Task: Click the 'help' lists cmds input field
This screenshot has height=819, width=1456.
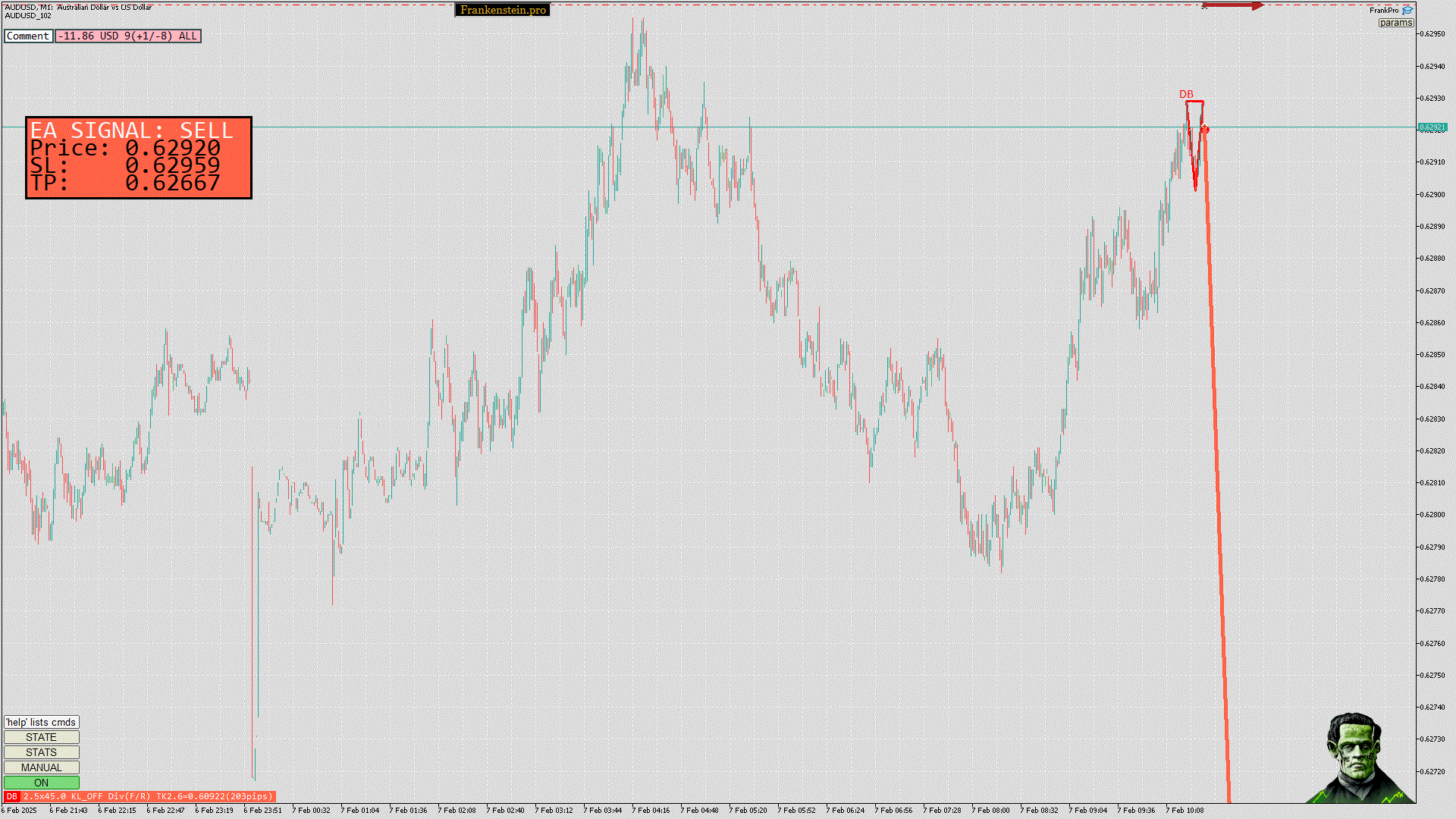Action: pyautogui.click(x=42, y=722)
